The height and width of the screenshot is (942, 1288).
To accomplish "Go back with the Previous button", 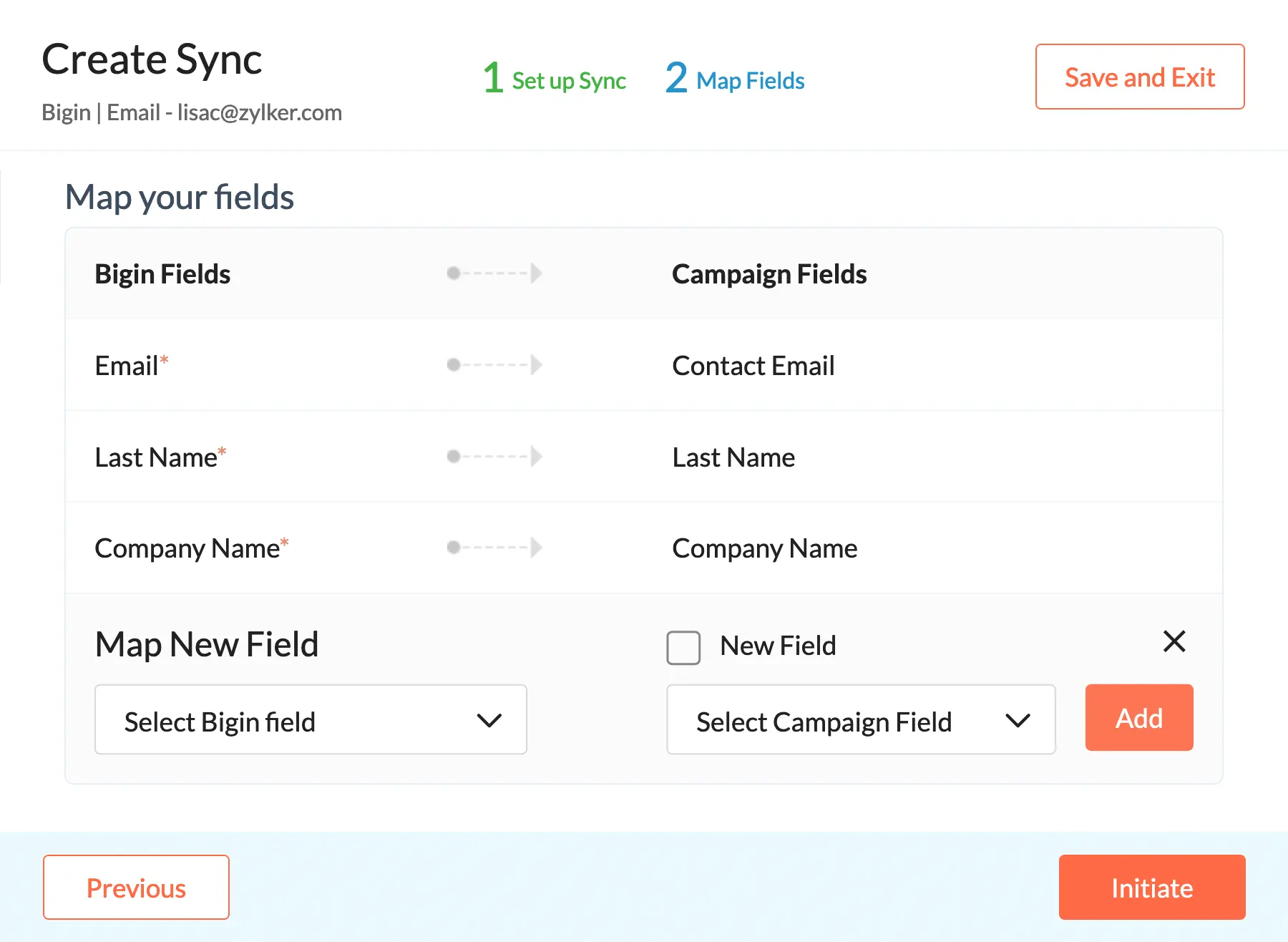I will coord(136,887).
